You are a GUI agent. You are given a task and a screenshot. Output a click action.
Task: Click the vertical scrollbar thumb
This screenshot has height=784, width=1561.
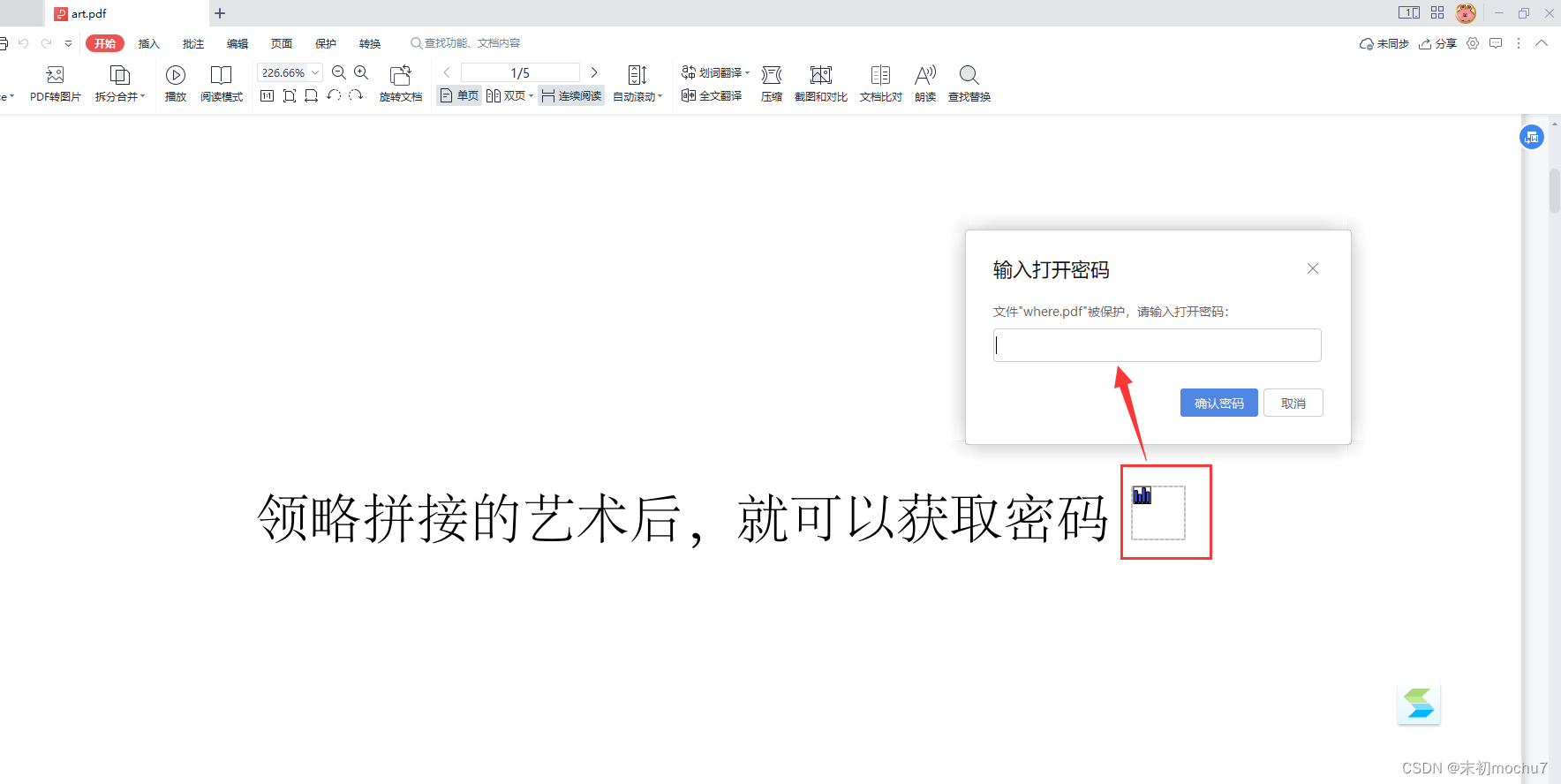click(1554, 191)
